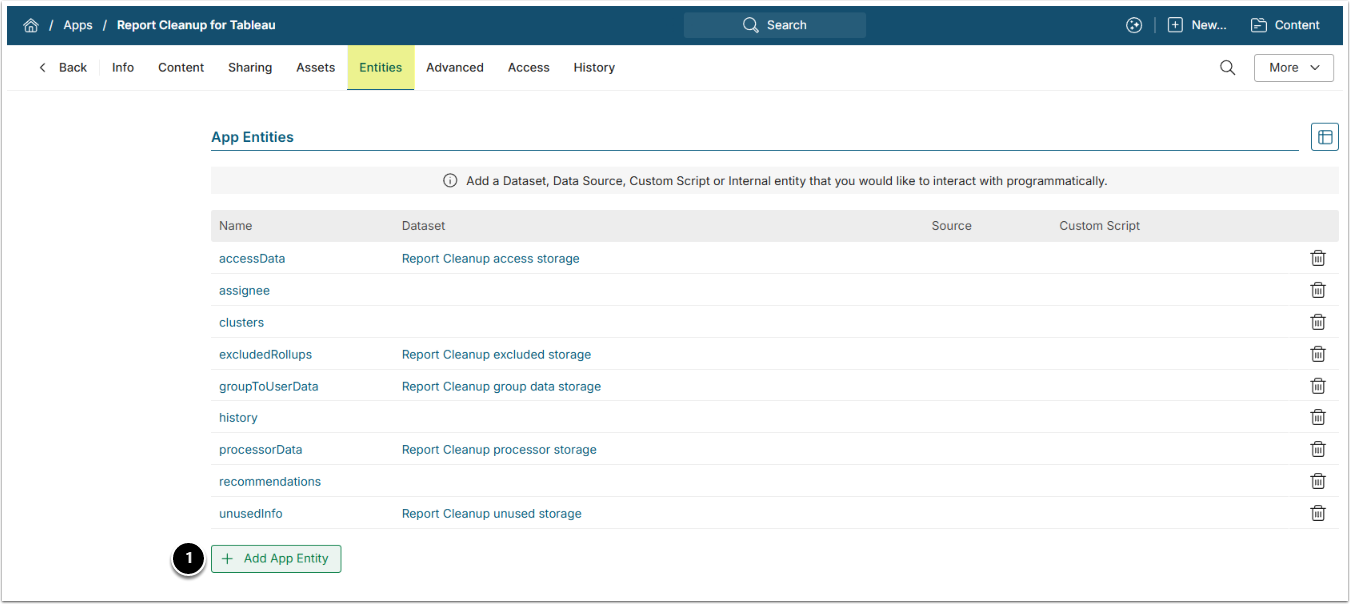Delete the accessData entity via trash icon
This screenshot has width=1350, height=604.
point(1318,258)
